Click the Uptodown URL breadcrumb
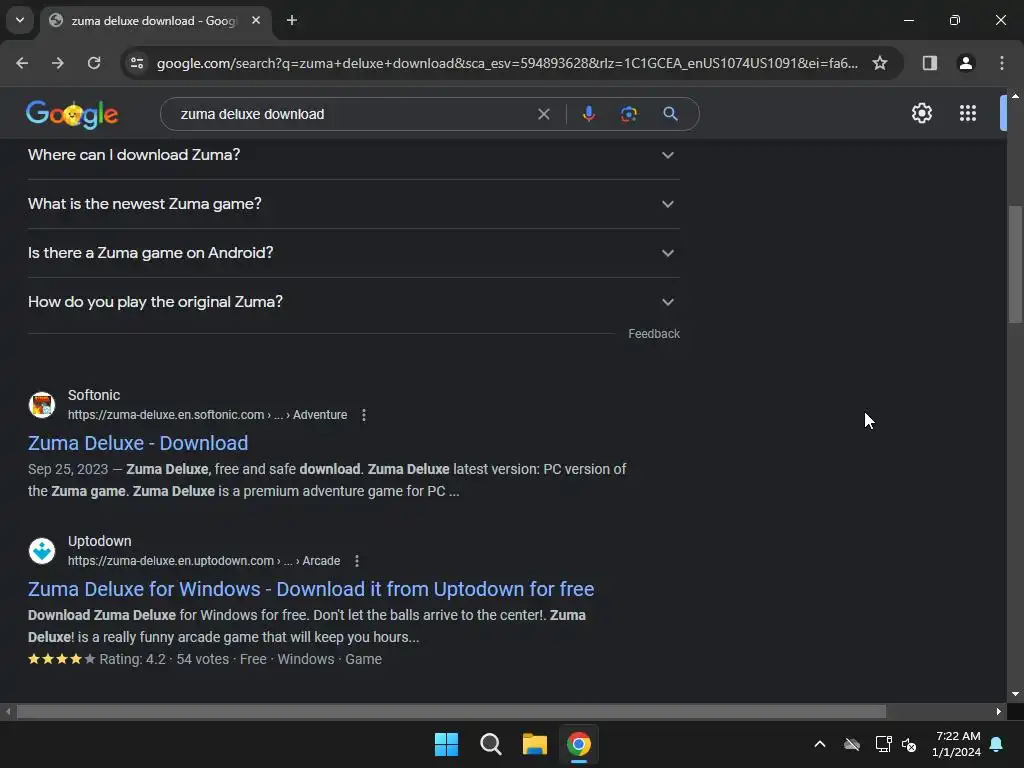The image size is (1024, 768). pos(204,561)
